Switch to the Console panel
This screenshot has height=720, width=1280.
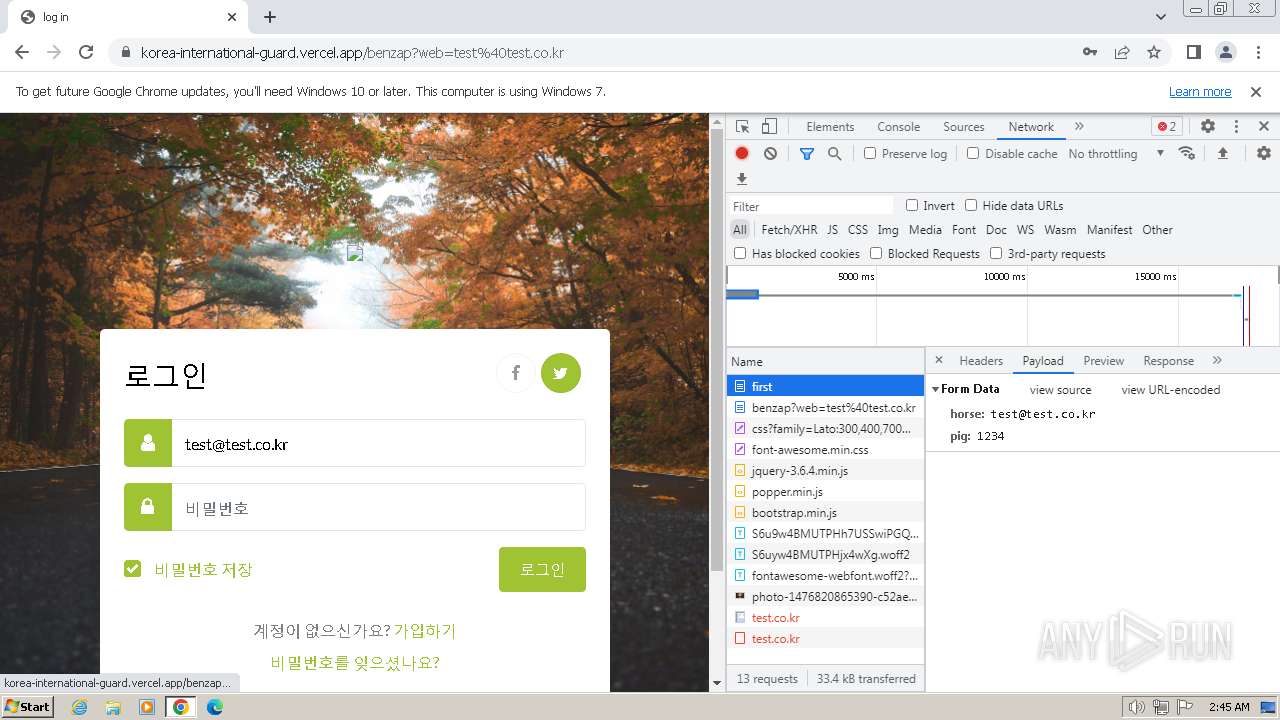(898, 126)
